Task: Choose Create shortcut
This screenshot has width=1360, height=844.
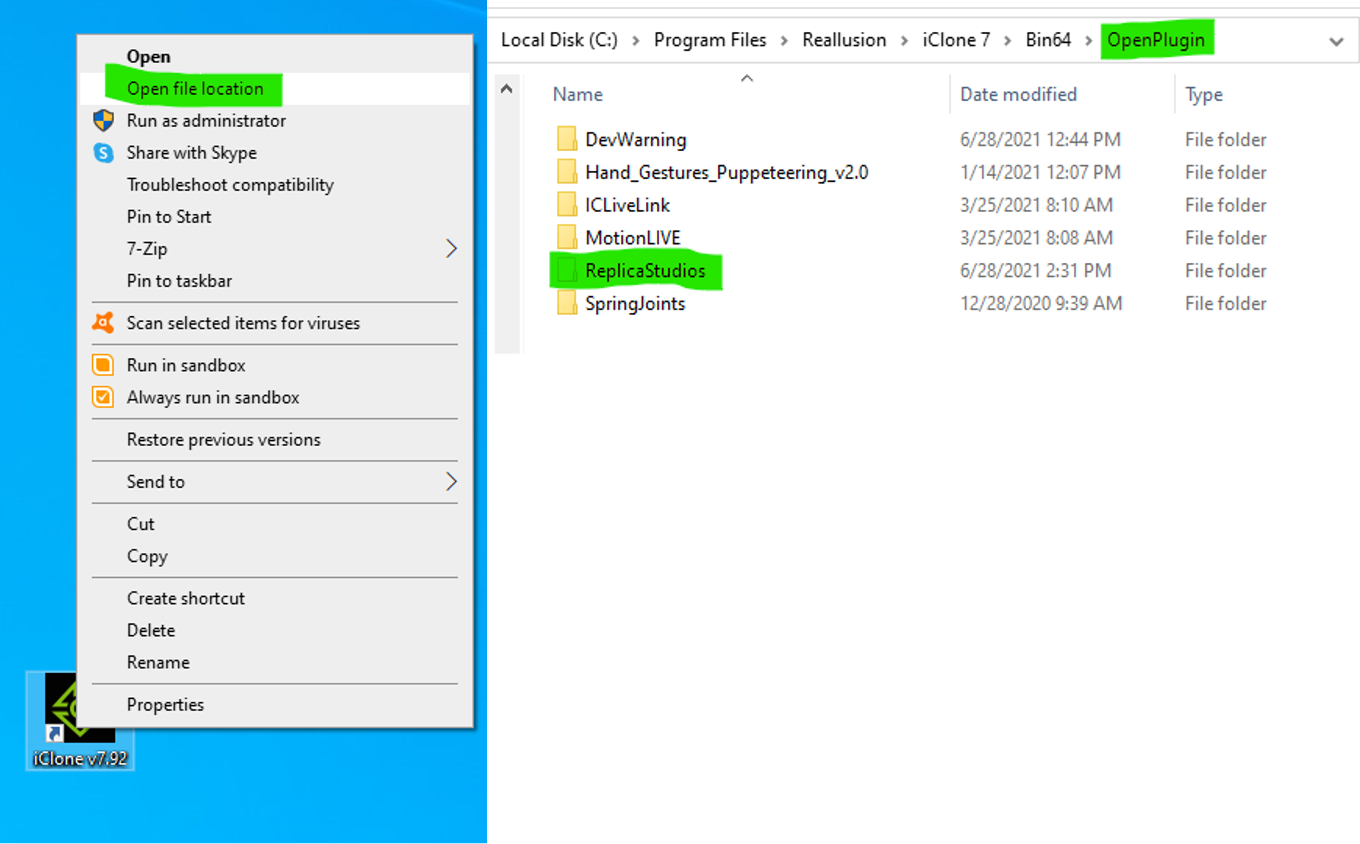Action: (x=275, y=598)
